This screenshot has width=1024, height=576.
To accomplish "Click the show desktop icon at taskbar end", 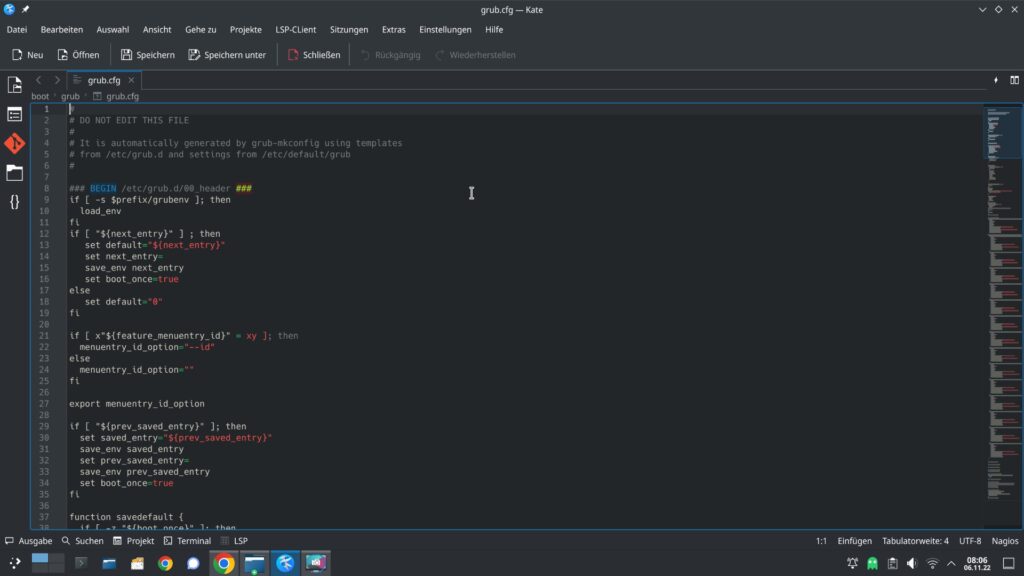I will pos(1009,563).
